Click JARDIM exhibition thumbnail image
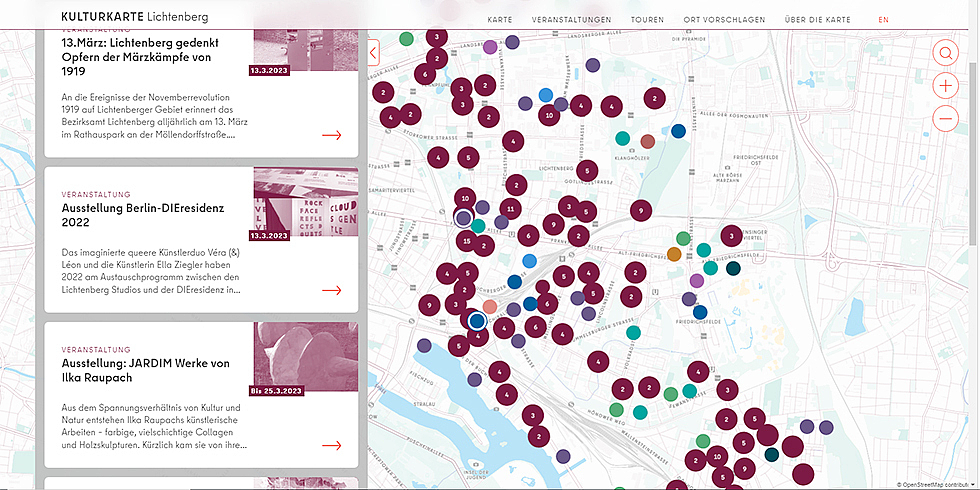Image resolution: width=980 pixels, height=490 pixels. click(306, 357)
